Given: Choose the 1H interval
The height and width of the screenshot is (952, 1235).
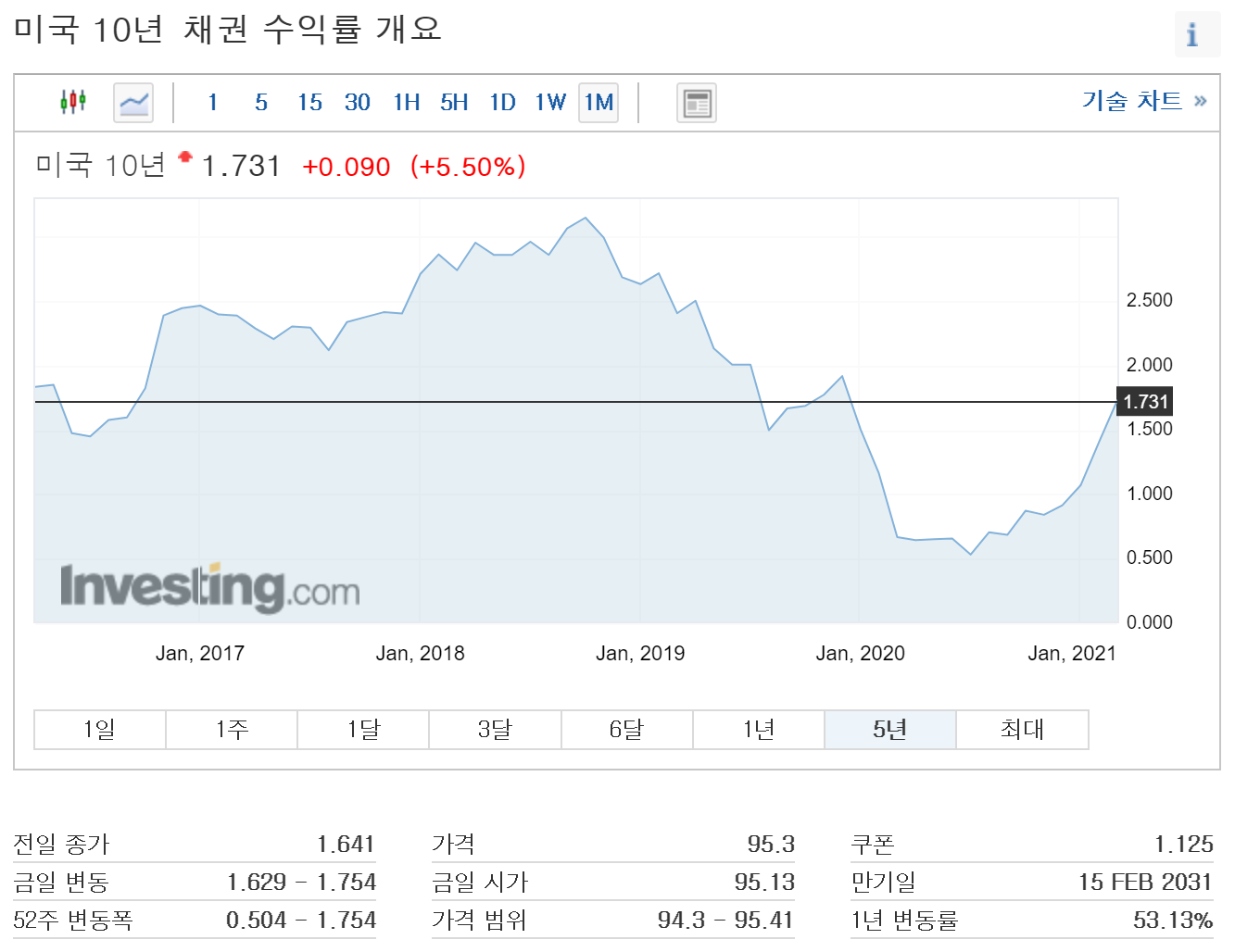Looking at the screenshot, I should 406,102.
